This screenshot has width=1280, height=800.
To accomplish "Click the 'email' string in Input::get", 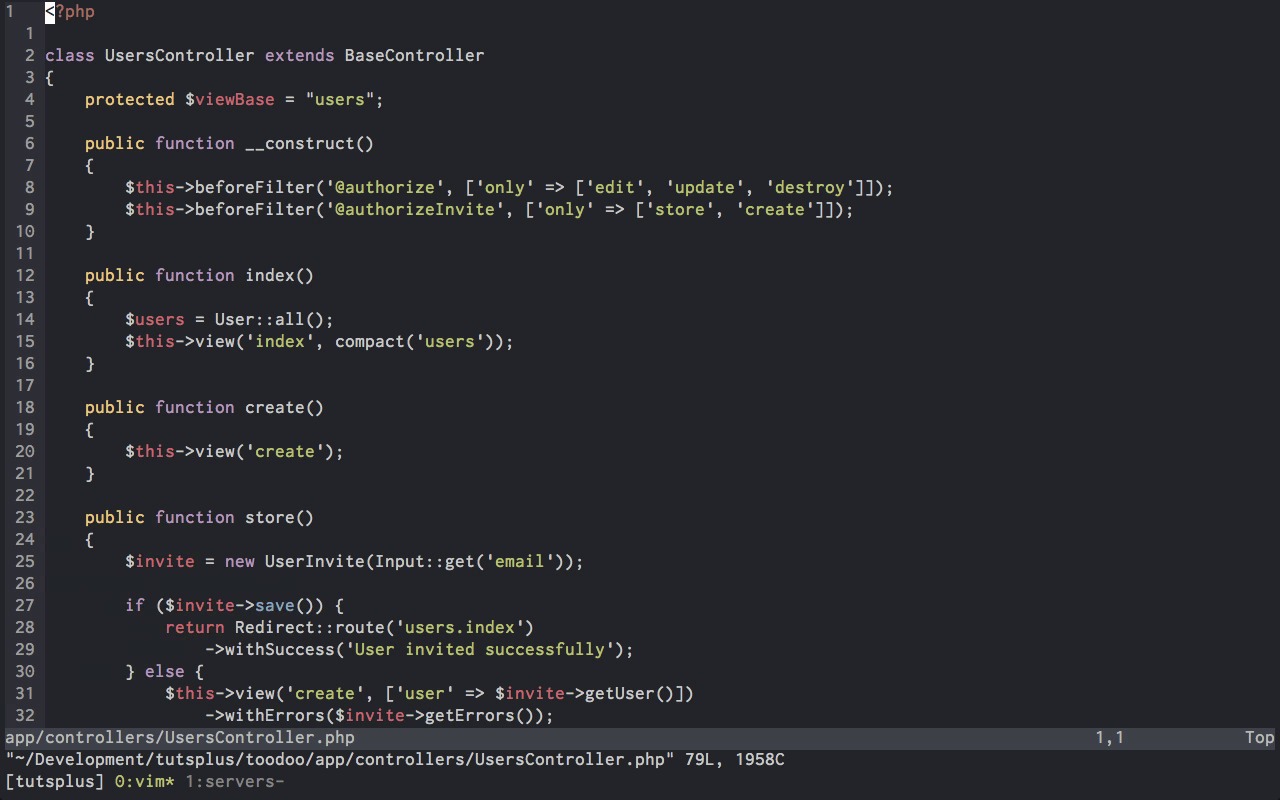I will [520, 562].
